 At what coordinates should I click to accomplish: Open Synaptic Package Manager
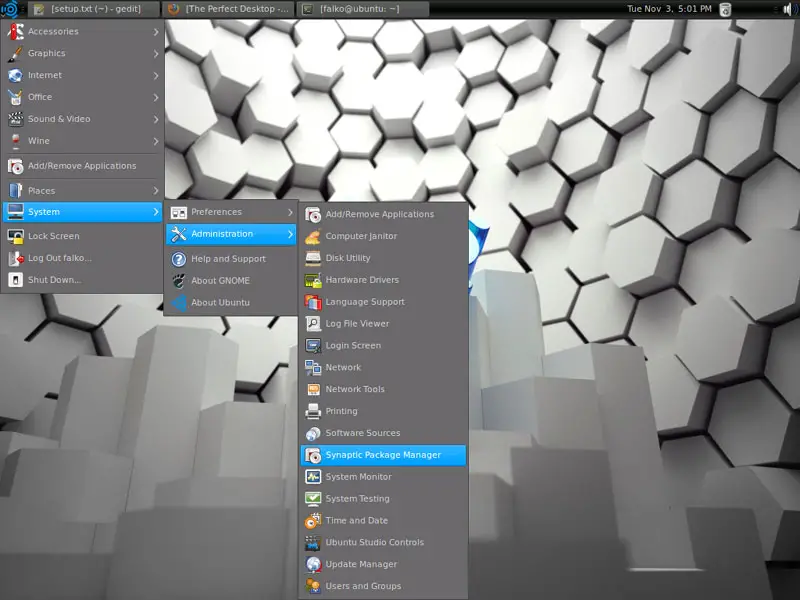[x=383, y=455]
